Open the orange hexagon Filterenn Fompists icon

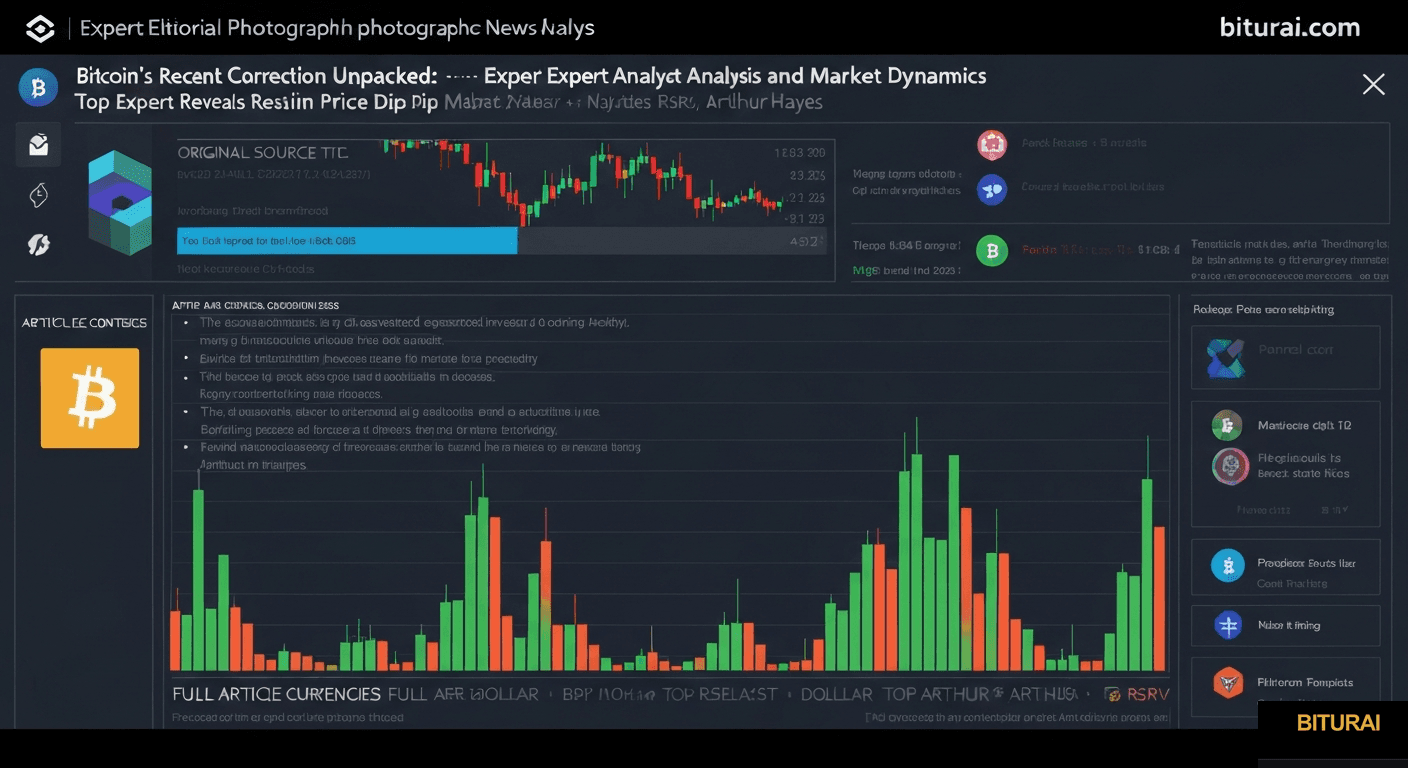(1228, 684)
